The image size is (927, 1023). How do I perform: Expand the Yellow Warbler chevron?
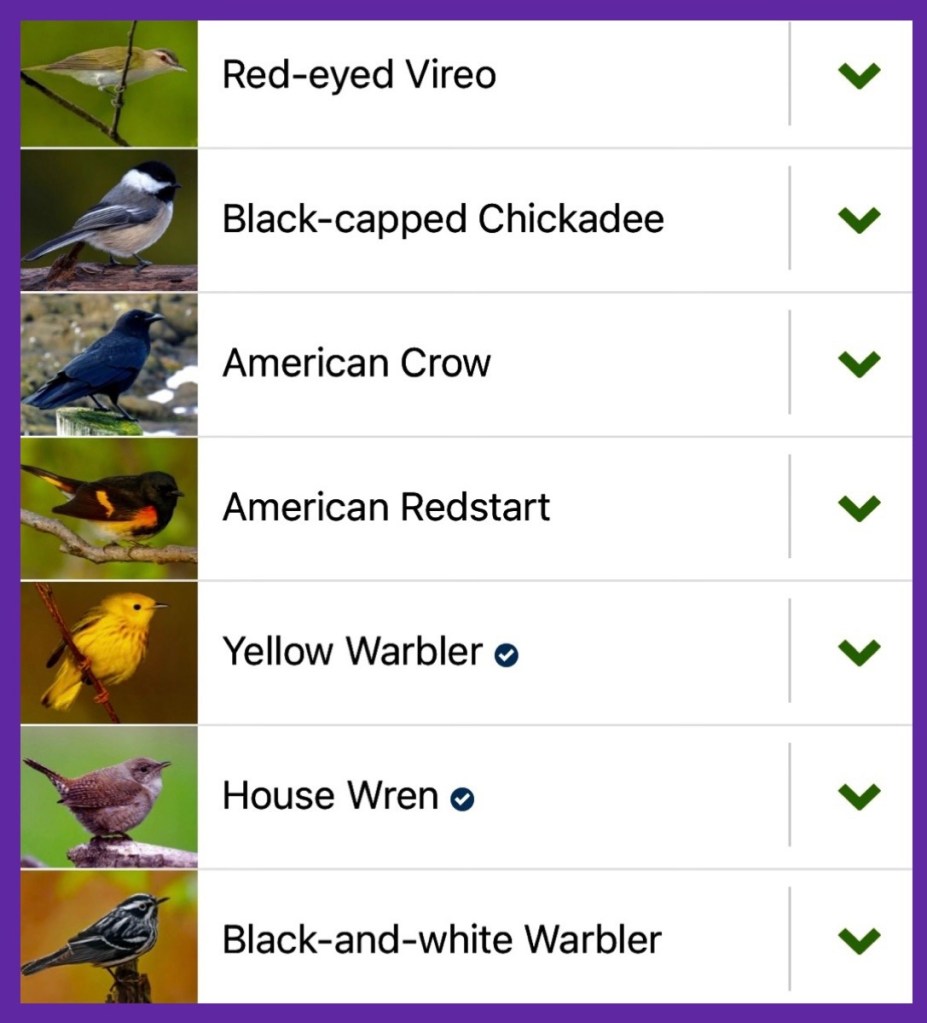(x=859, y=652)
